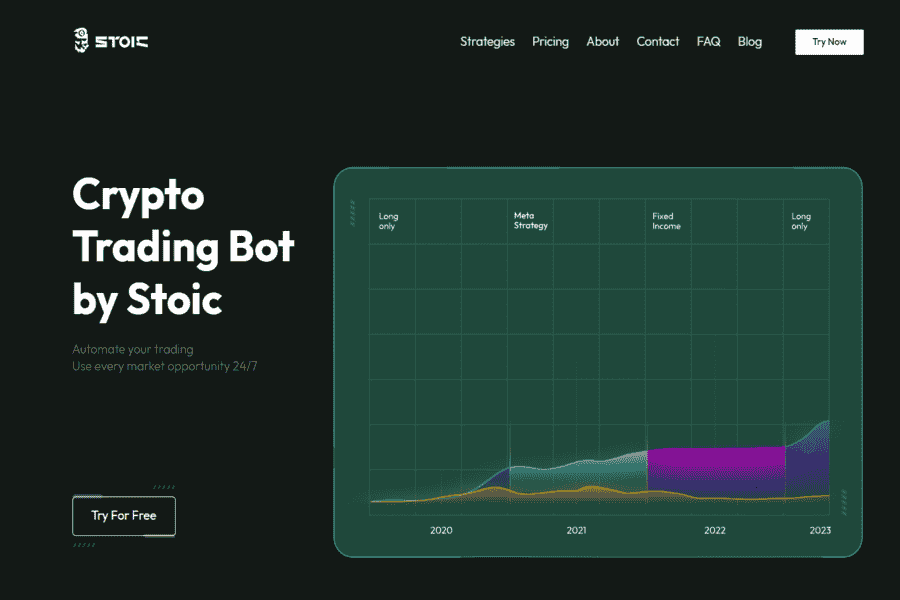Go to the Pricing menu item
This screenshot has height=600, width=900.
pyautogui.click(x=550, y=42)
